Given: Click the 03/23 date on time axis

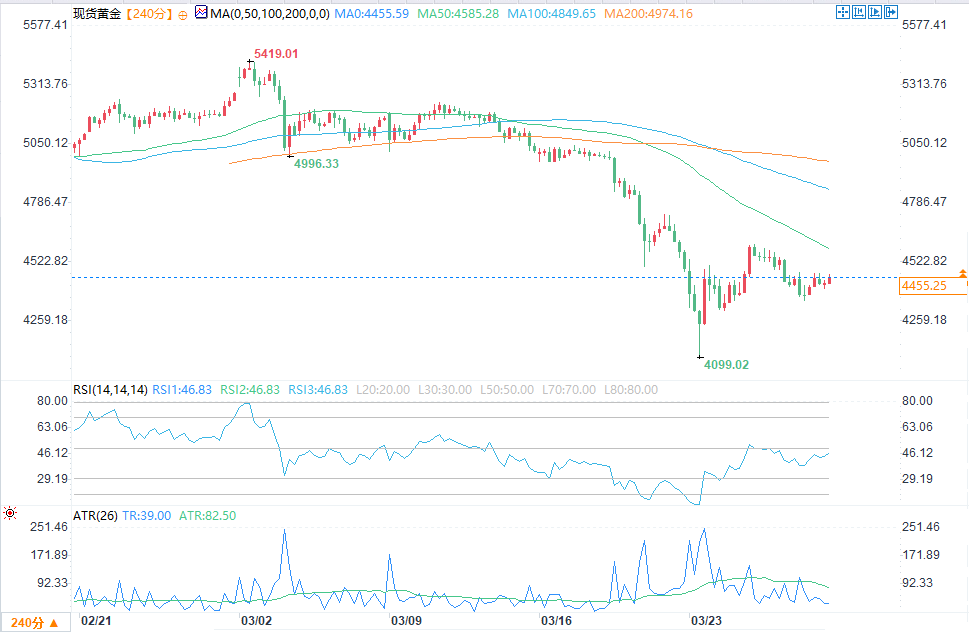Looking at the screenshot, I should (706, 620).
